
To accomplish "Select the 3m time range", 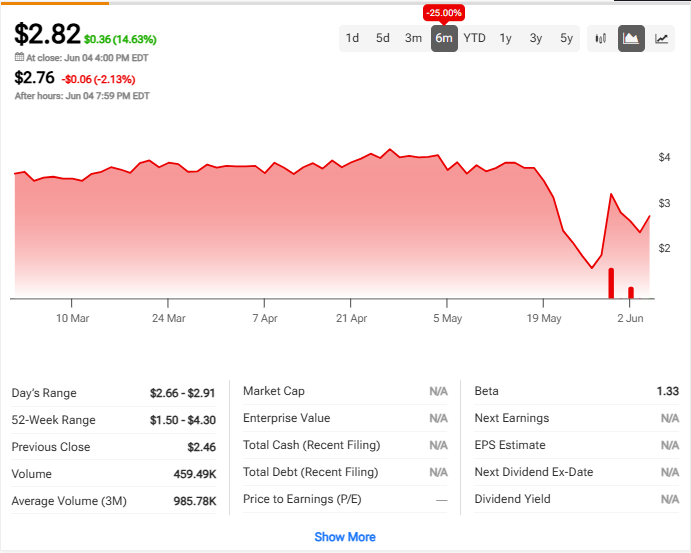I will point(413,38).
